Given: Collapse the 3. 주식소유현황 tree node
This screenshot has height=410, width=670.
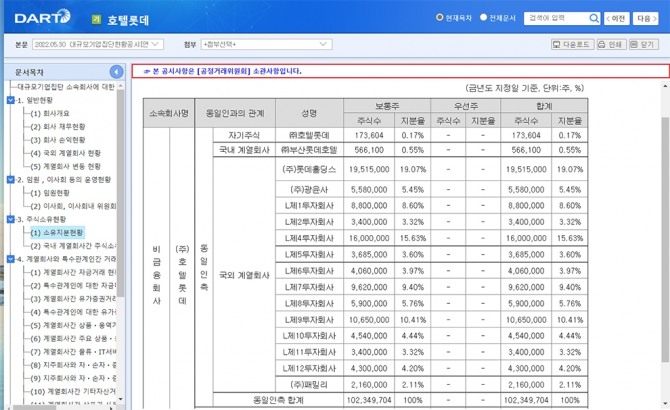Looking at the screenshot, I should tap(11, 220).
